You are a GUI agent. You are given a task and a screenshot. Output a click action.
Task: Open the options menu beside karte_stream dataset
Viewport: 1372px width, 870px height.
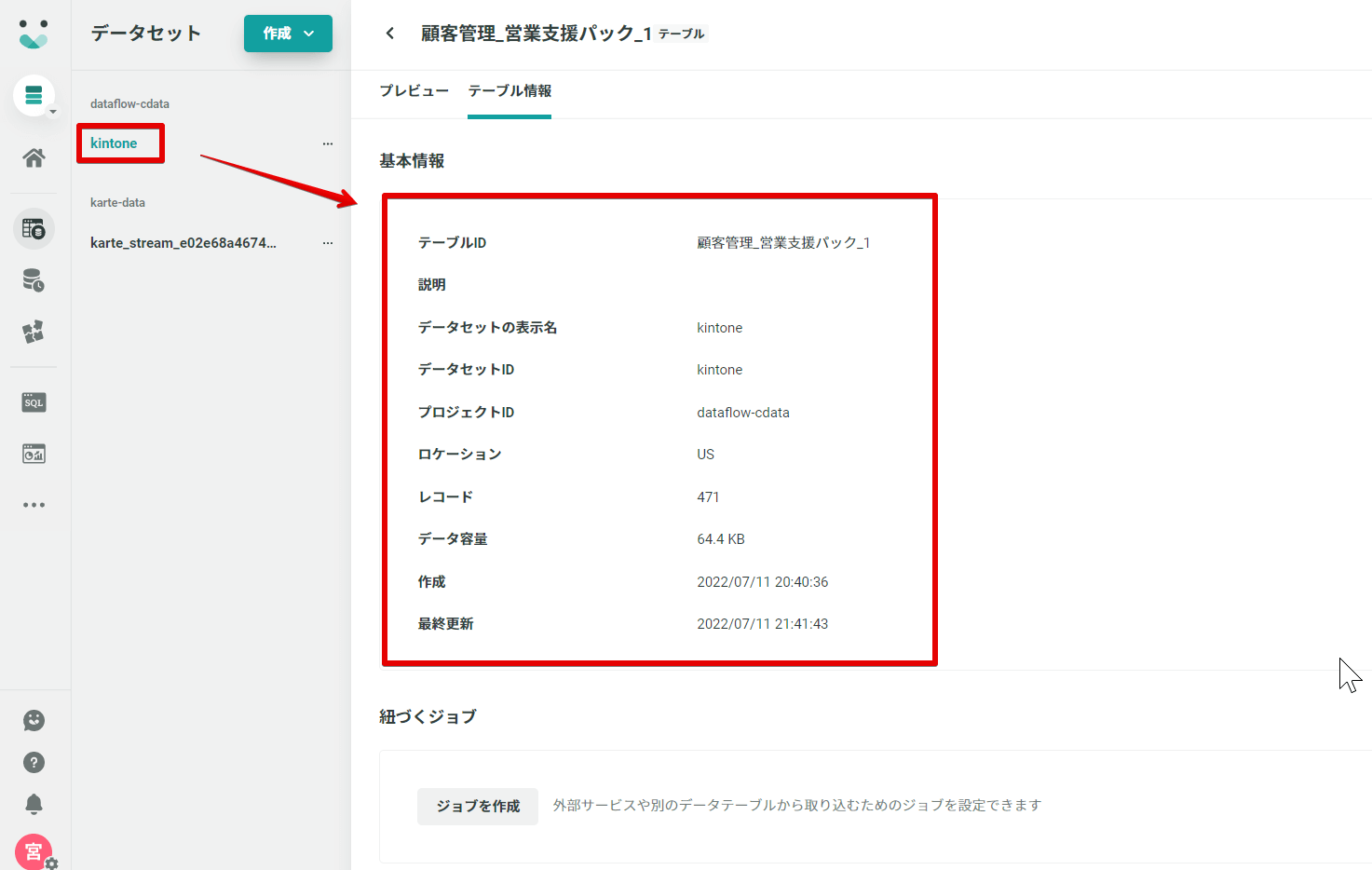pyautogui.click(x=328, y=243)
